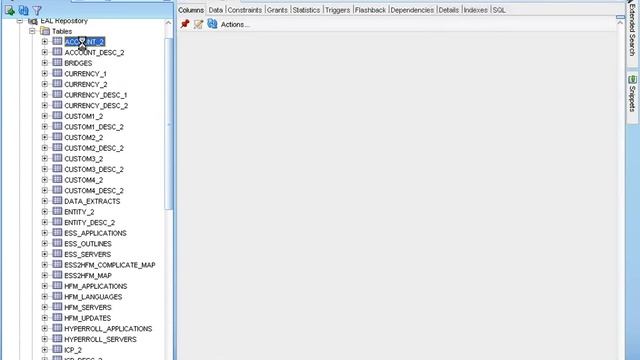
Task: Open the Constraints tab
Action: coord(245,10)
